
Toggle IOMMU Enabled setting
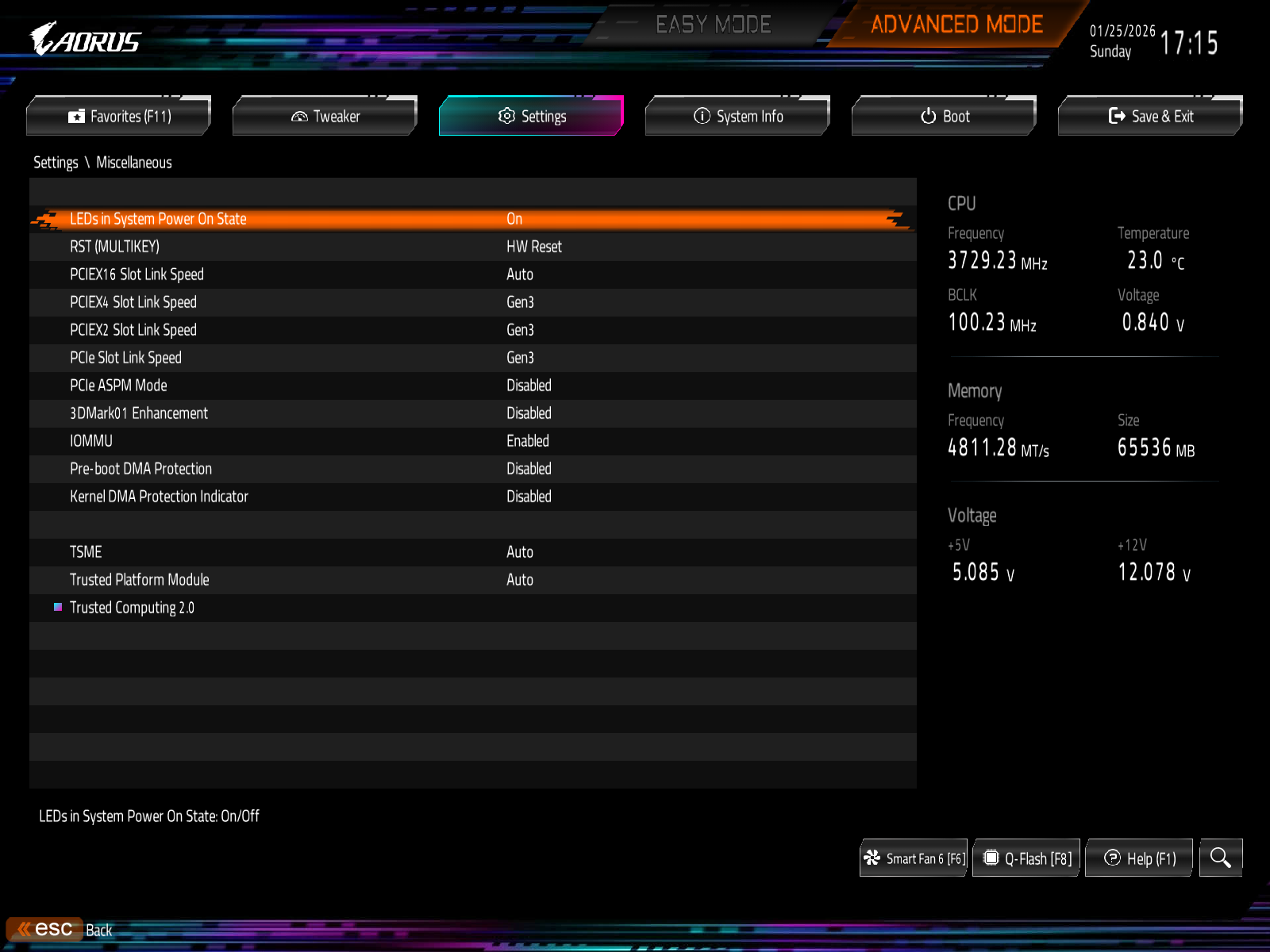pyautogui.click(x=527, y=441)
